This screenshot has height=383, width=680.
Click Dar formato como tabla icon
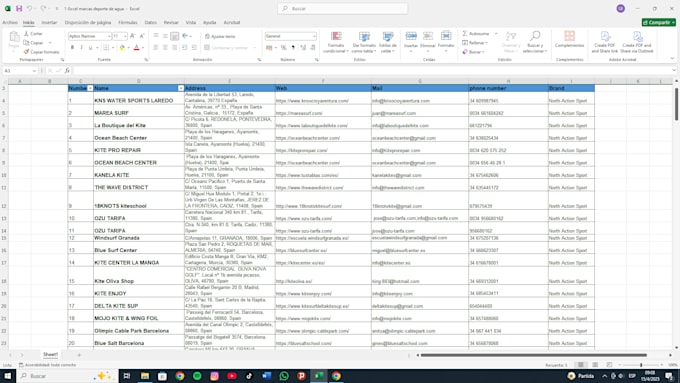[364, 36]
